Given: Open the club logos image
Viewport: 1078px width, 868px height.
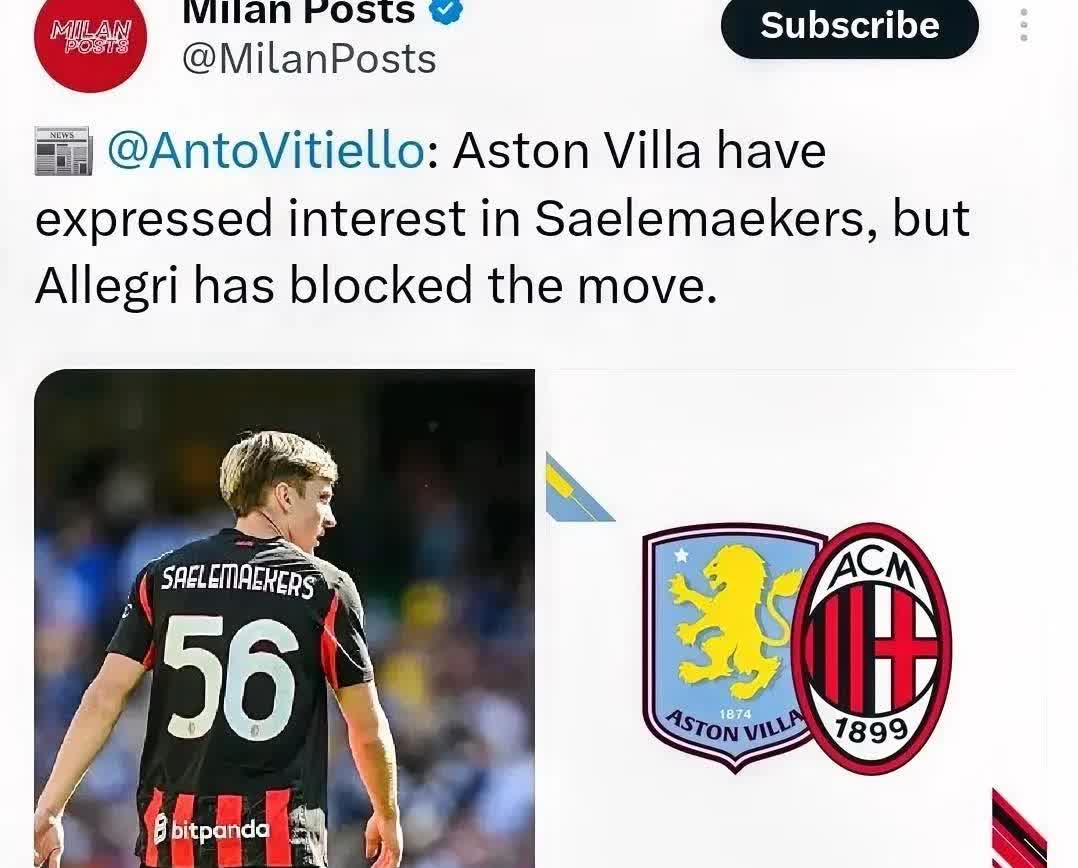Looking at the screenshot, I should point(796,619).
